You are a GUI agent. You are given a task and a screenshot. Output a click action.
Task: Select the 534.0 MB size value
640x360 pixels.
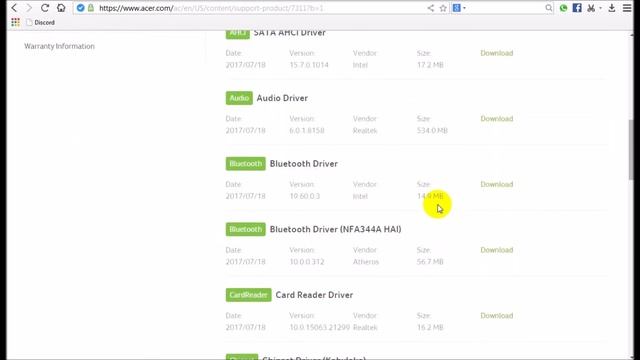click(x=432, y=131)
